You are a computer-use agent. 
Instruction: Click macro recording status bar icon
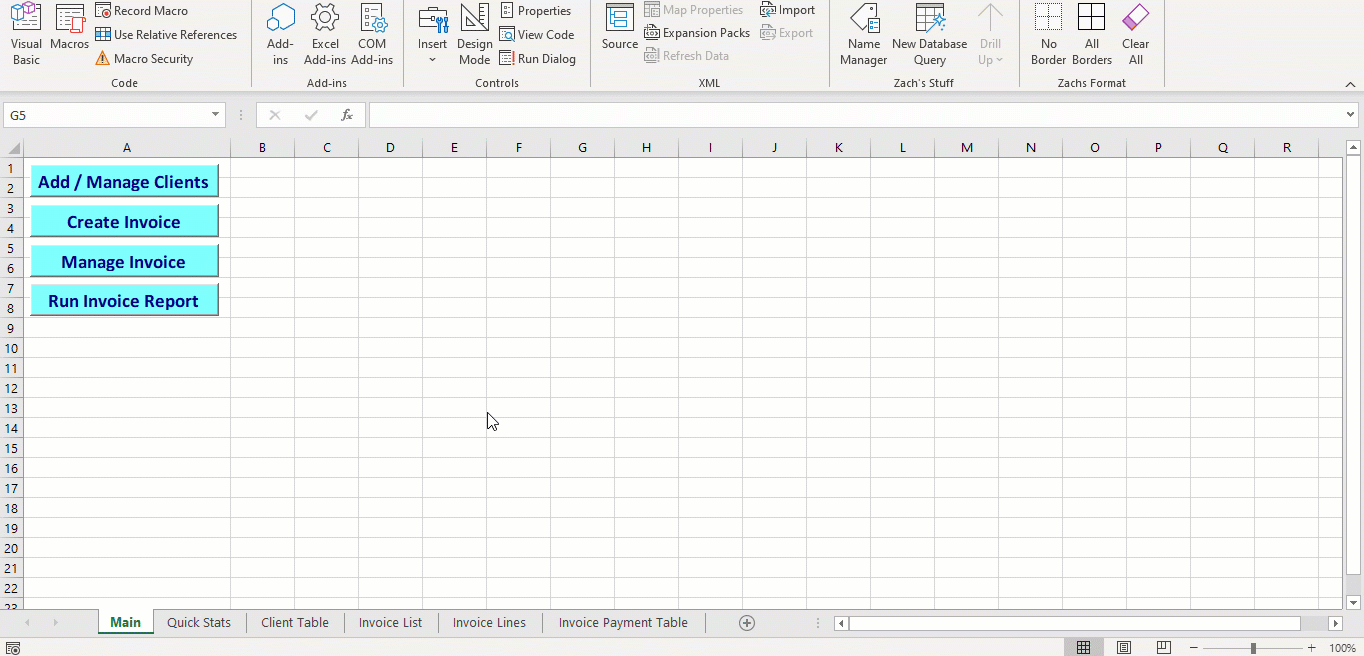[x=12, y=648]
